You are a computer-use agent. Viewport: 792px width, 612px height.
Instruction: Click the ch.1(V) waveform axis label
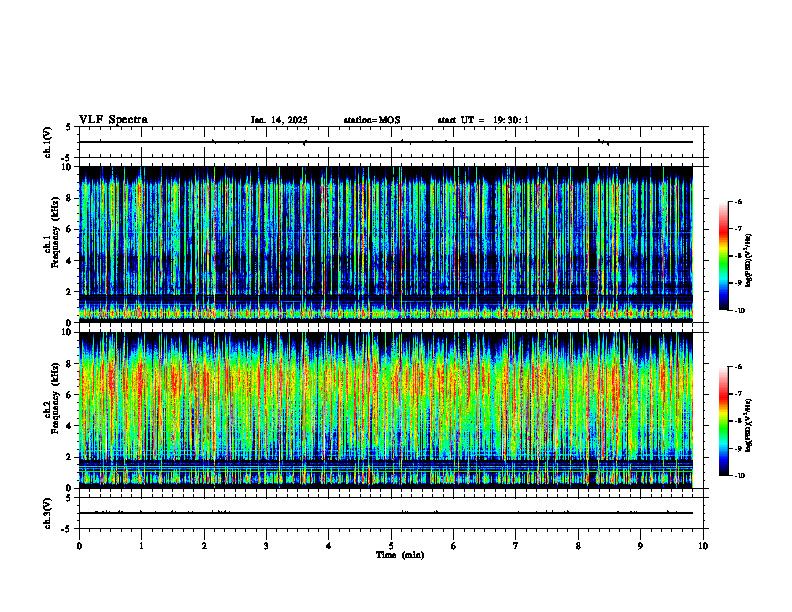48,142
